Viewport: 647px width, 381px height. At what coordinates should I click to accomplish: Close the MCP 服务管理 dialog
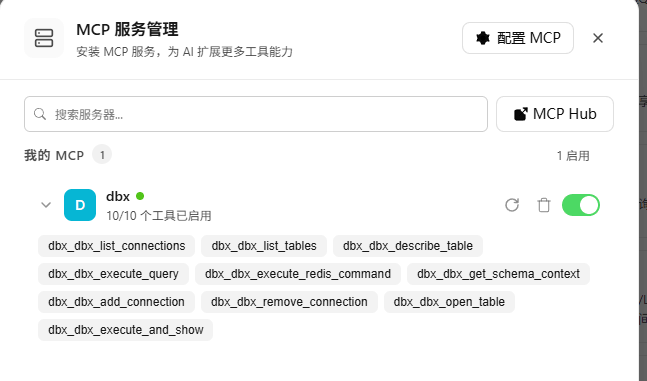pyautogui.click(x=597, y=38)
